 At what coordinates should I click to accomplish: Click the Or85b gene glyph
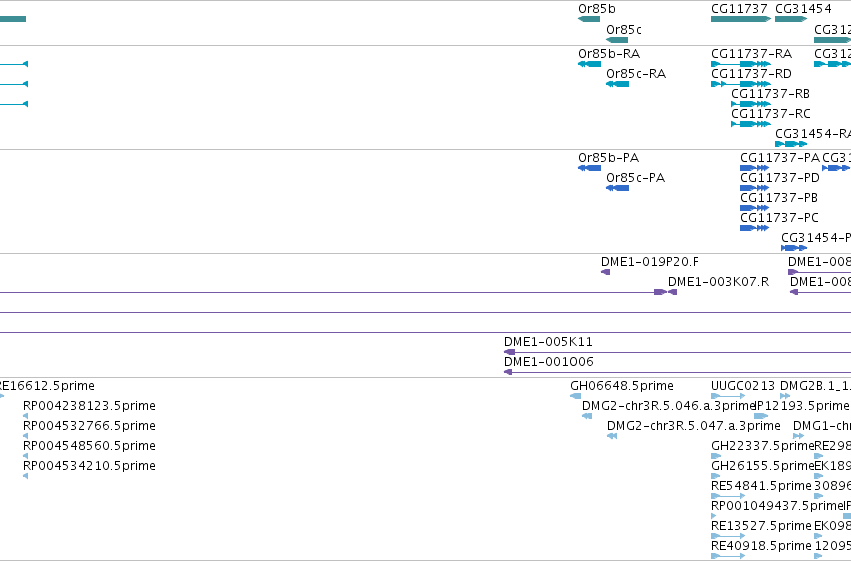(x=589, y=19)
